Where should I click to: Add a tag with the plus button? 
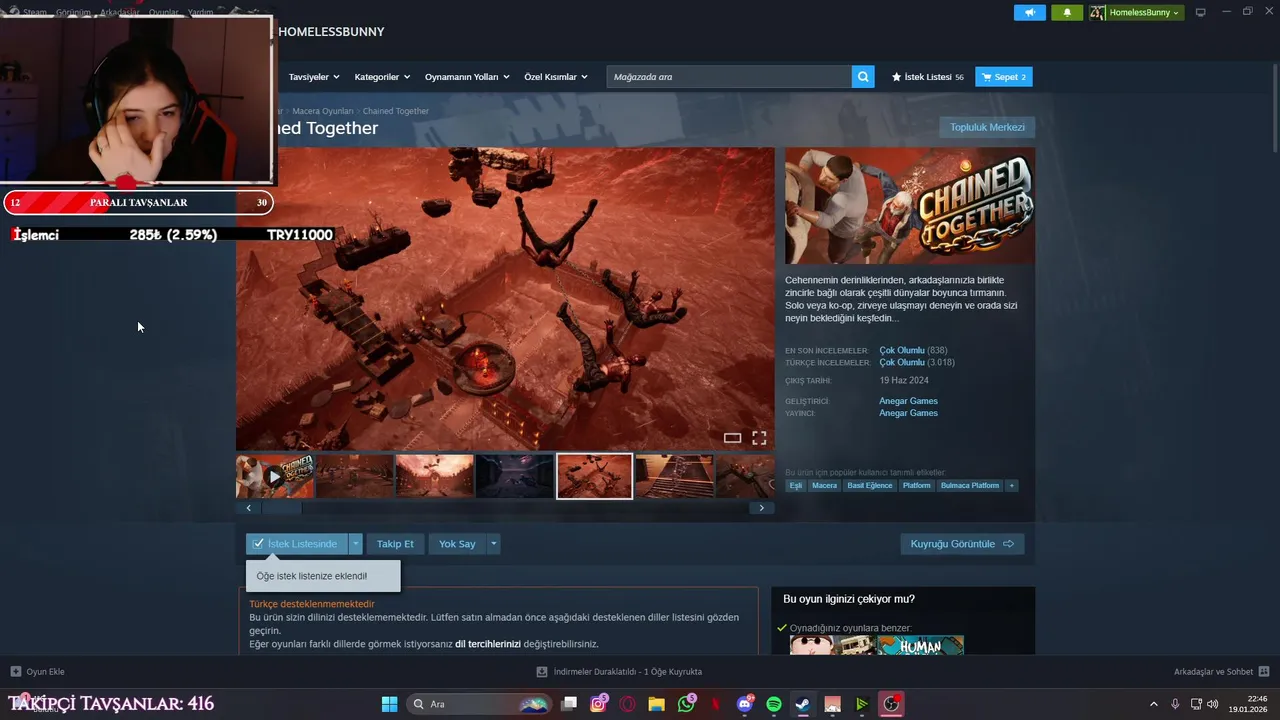(x=1011, y=485)
